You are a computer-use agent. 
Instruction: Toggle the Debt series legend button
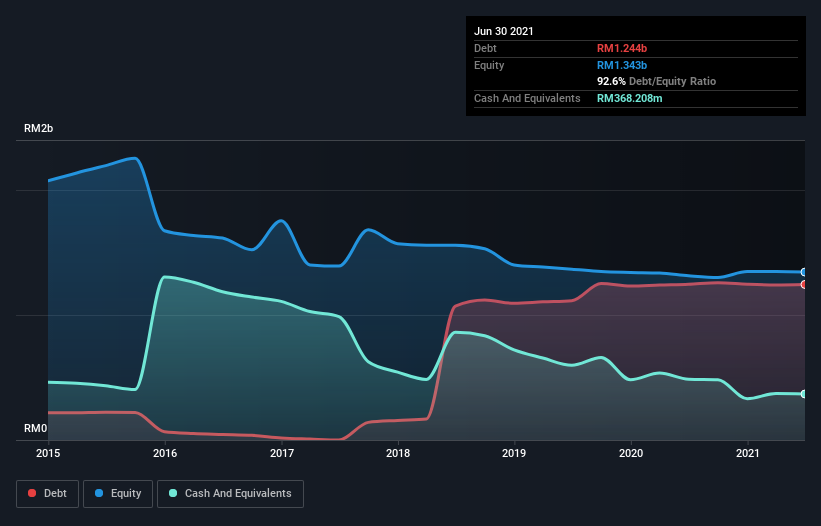(x=48, y=494)
